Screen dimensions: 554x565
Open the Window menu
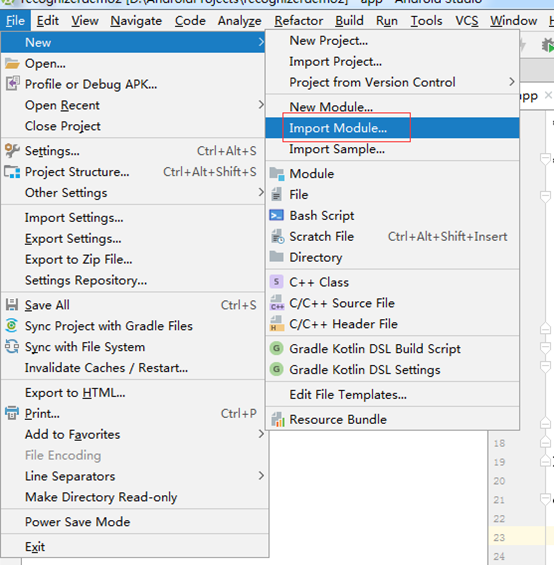(514, 21)
